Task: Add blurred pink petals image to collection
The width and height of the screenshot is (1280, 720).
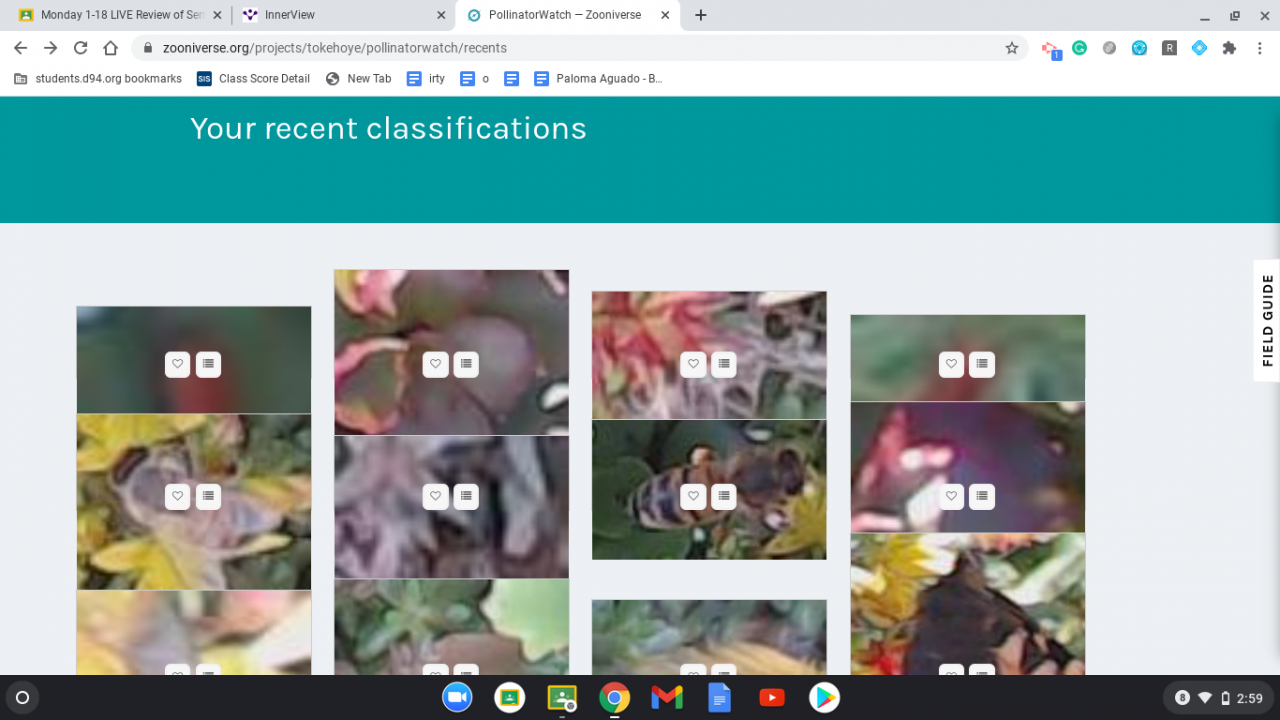Action: [x=466, y=364]
